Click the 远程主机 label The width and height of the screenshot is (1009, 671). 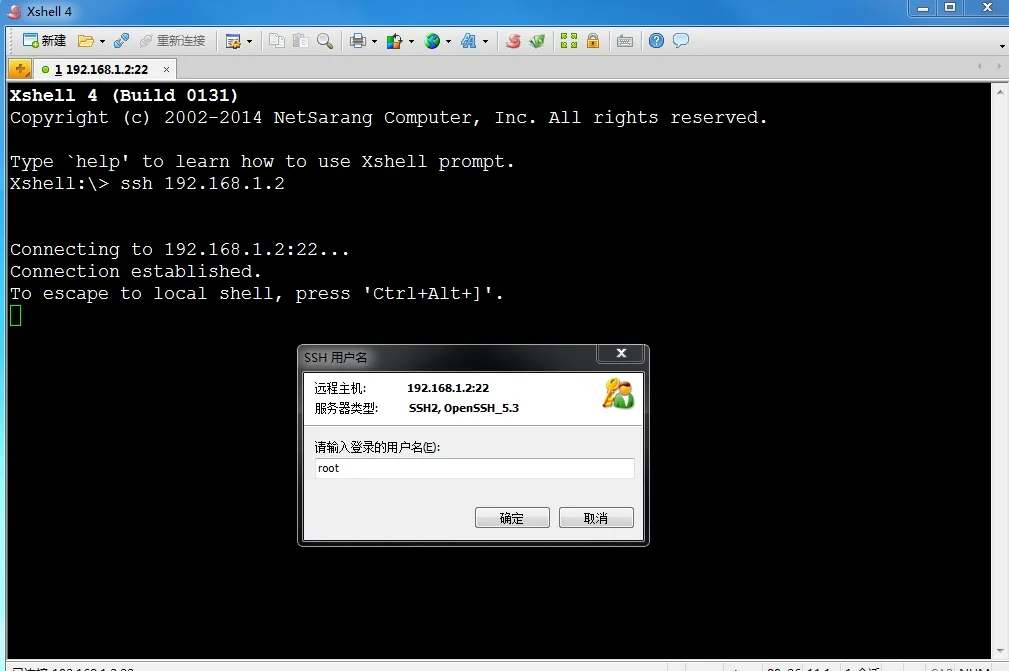[x=340, y=388]
